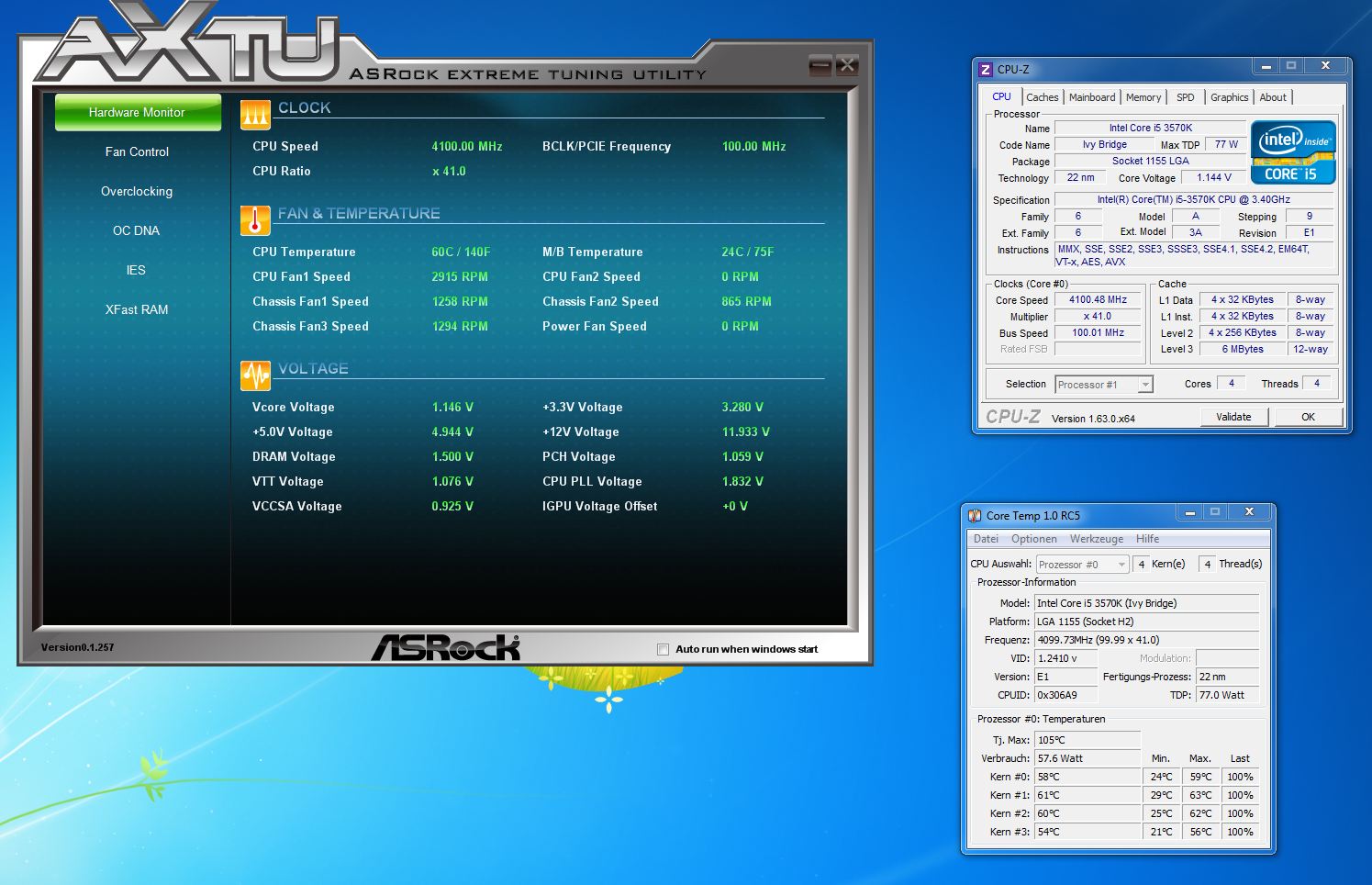Open the Processor #1 selection dropdown in CPU-Z
This screenshot has width=1372, height=885.
[x=1104, y=385]
